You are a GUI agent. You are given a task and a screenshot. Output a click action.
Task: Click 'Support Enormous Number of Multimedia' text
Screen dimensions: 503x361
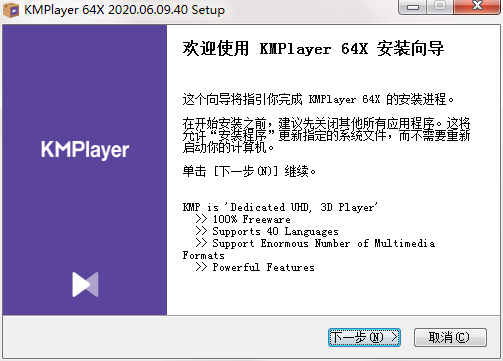[324, 243]
